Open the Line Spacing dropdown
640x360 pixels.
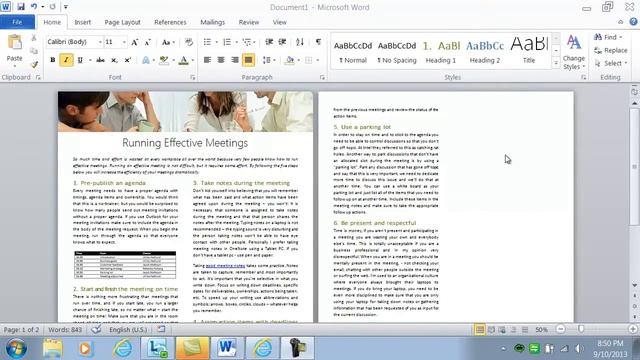268,60
